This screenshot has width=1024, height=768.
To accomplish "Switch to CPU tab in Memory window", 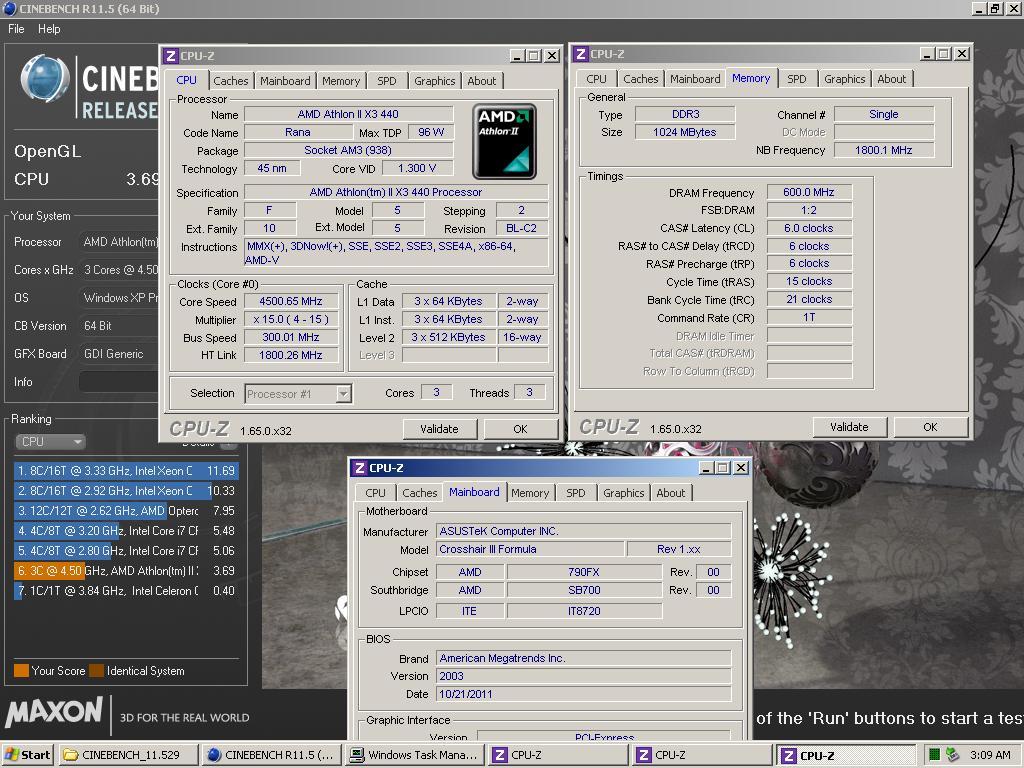I will [596, 79].
